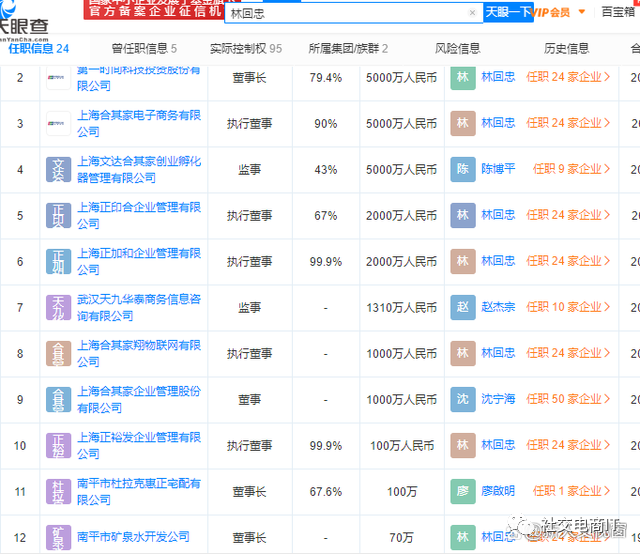The image size is (640, 554).
Task: Open the 武汉天九华泰商务信息咨询有限公司 link
Action: pos(139,307)
